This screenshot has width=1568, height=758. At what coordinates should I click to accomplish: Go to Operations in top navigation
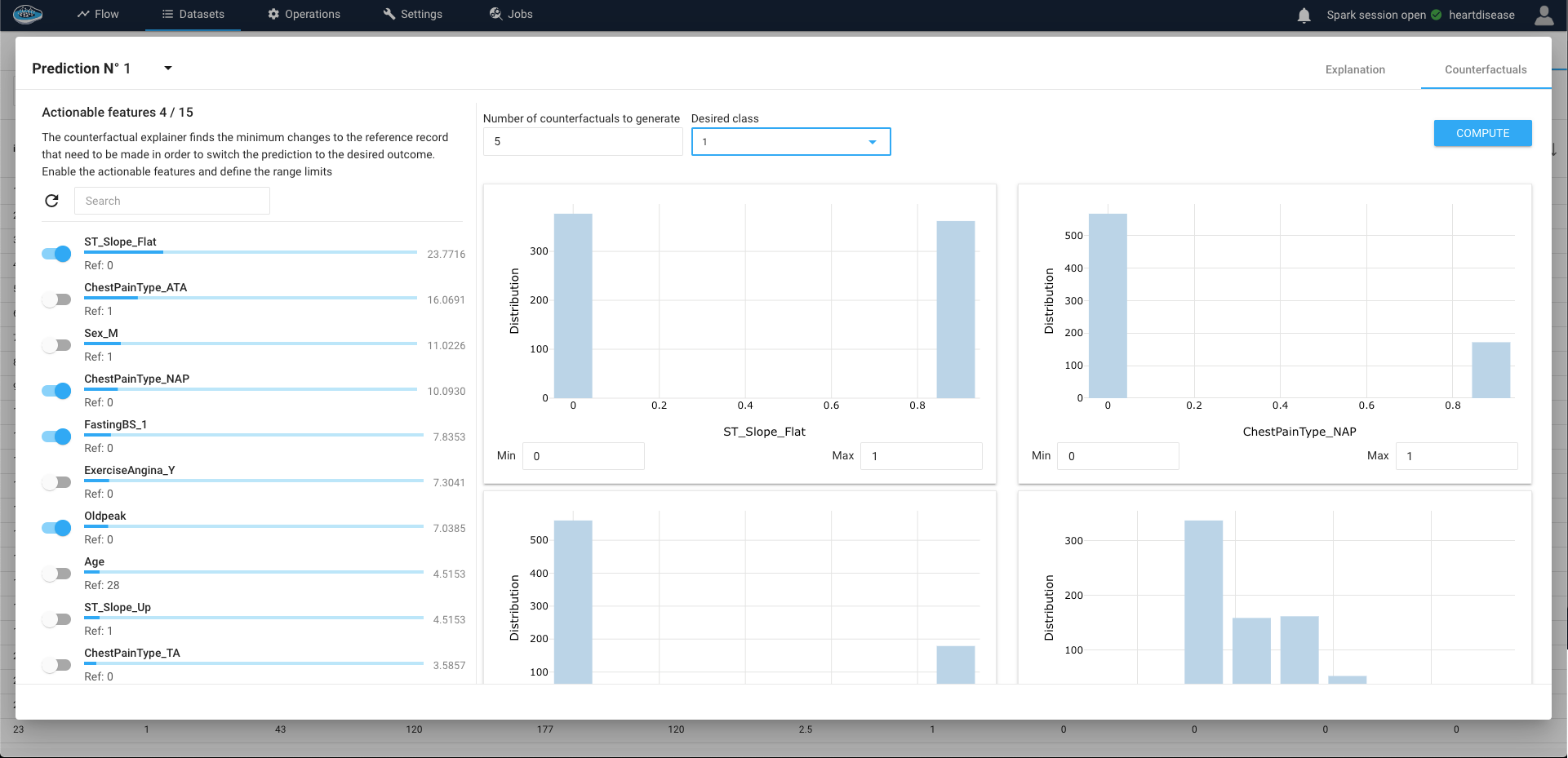(304, 15)
